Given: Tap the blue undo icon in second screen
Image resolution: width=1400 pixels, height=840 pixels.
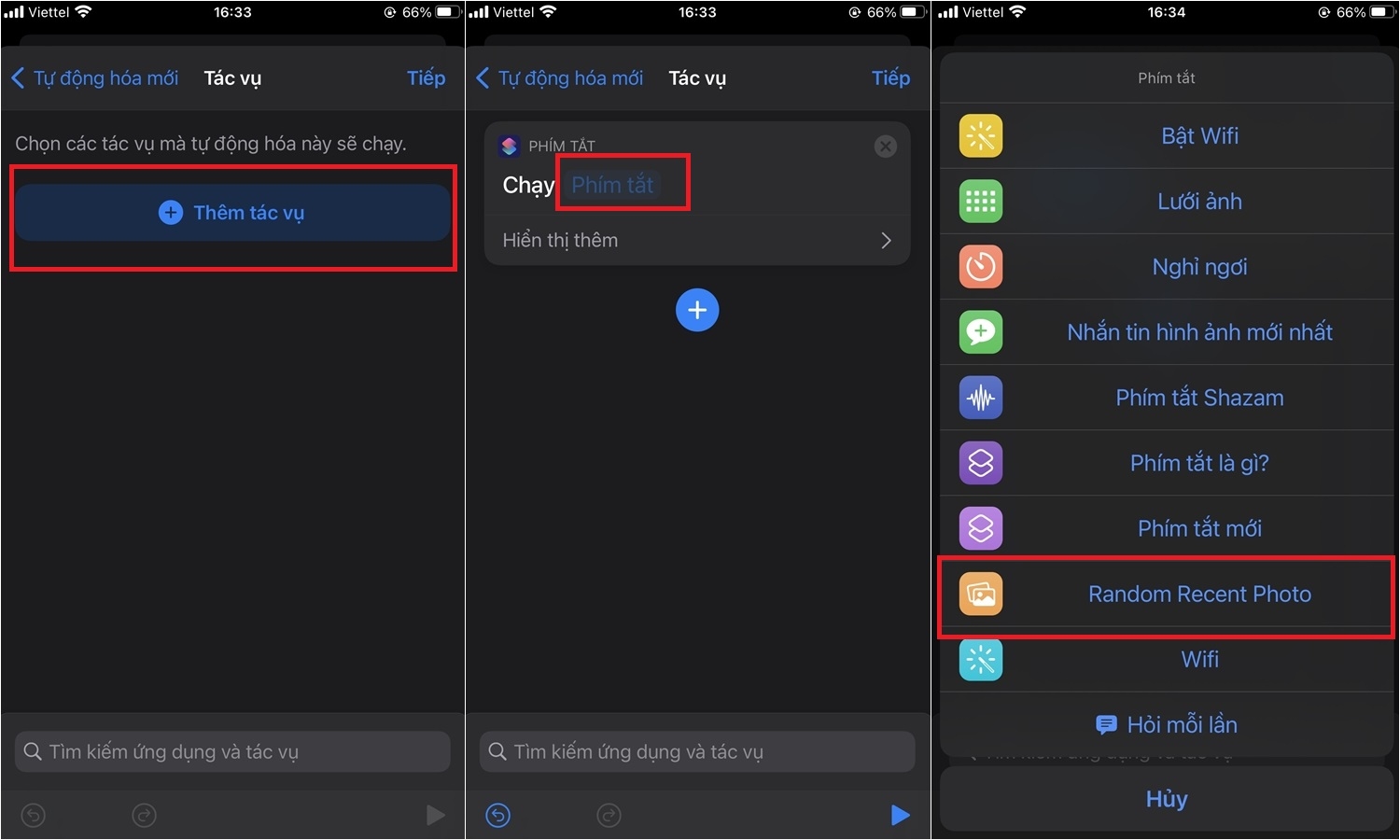Looking at the screenshot, I should pyautogui.click(x=498, y=816).
